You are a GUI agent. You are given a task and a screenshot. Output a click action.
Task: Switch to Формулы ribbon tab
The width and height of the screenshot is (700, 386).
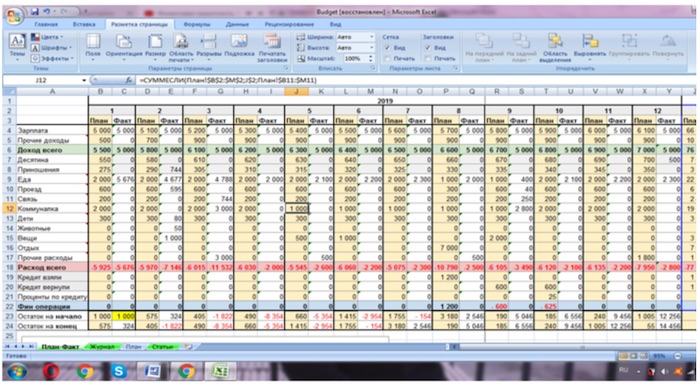click(196, 24)
